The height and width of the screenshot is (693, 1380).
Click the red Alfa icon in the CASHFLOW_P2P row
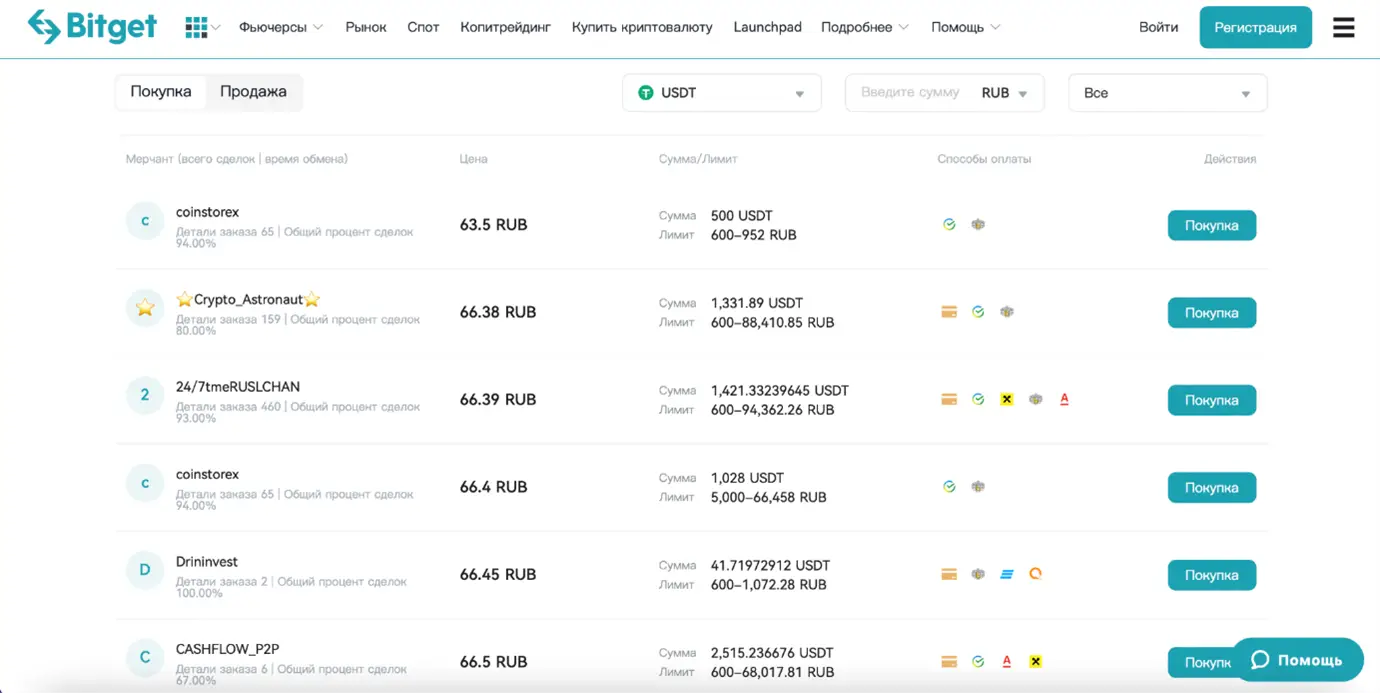pyautogui.click(x=1007, y=662)
